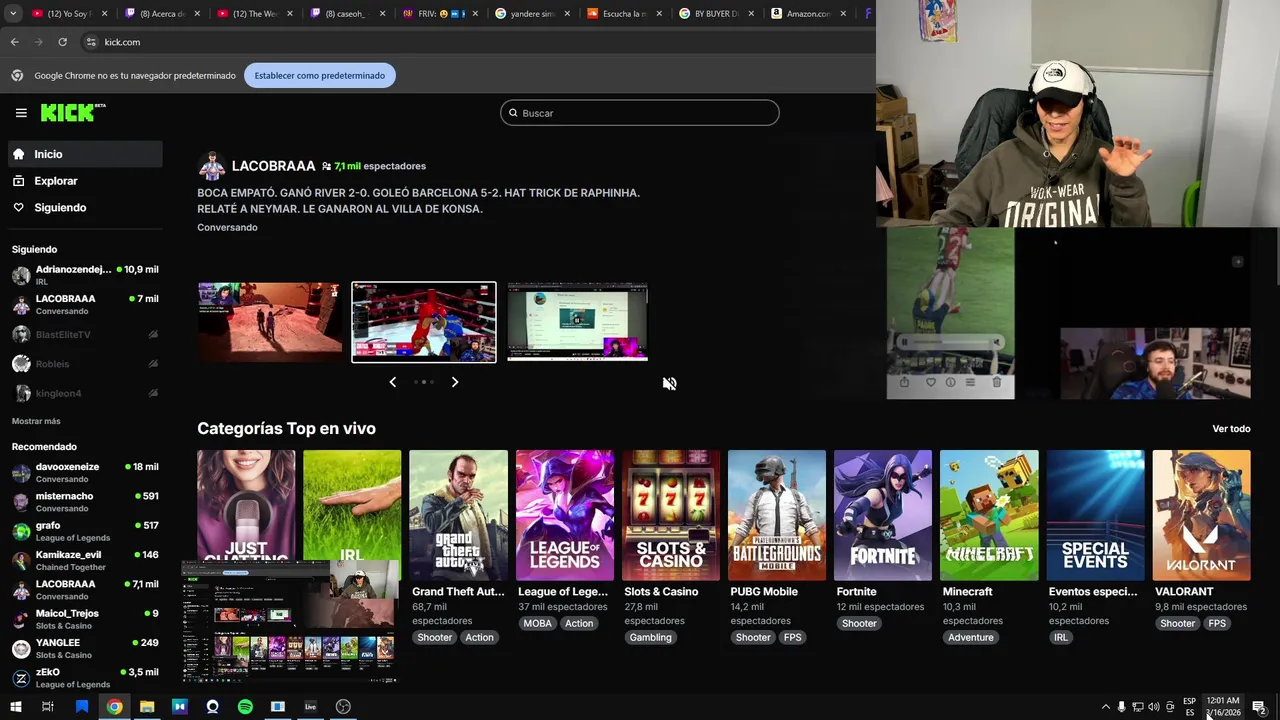Click Action tag under Grand Theft Auto
The height and width of the screenshot is (720, 1280).
[x=479, y=637]
